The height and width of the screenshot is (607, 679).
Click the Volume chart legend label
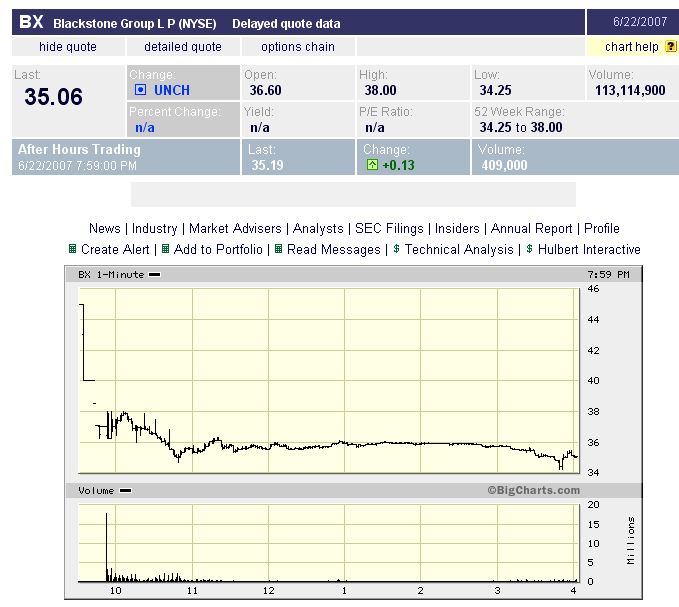(x=105, y=491)
